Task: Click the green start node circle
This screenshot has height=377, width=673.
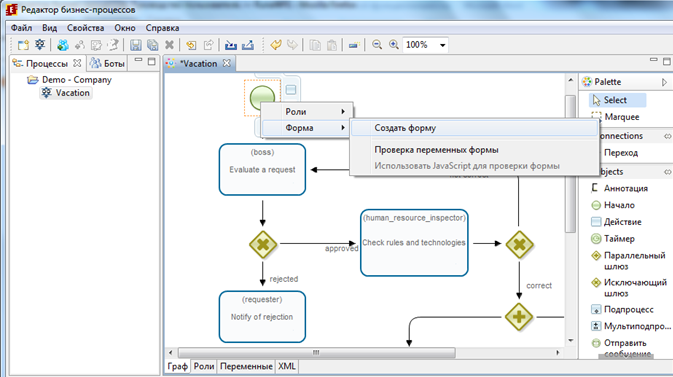Action: [x=262, y=97]
